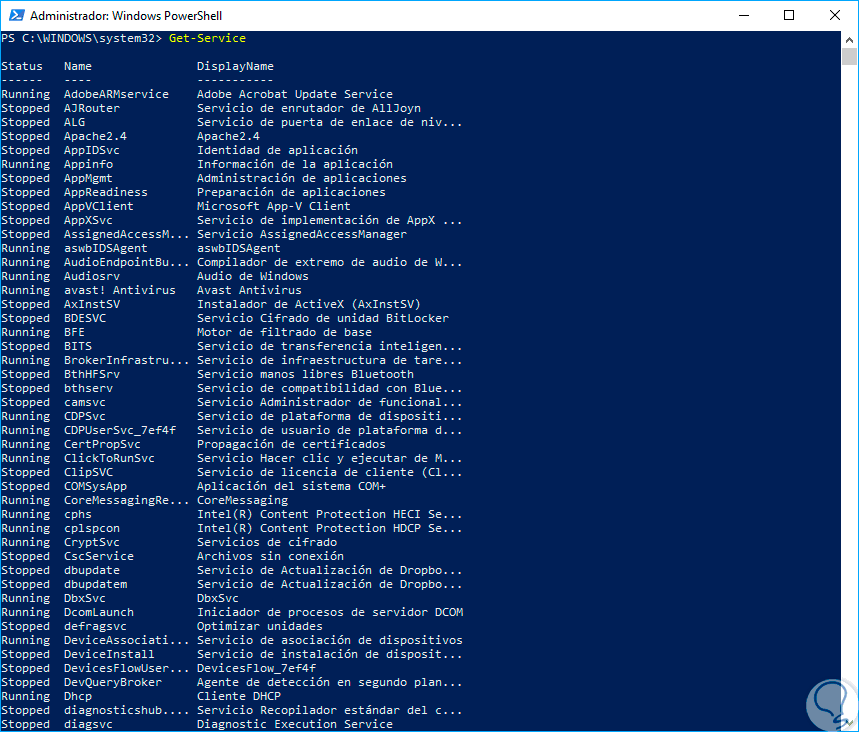The height and width of the screenshot is (732, 859).
Task: Click the dbupdate service name
Action: tap(91, 570)
